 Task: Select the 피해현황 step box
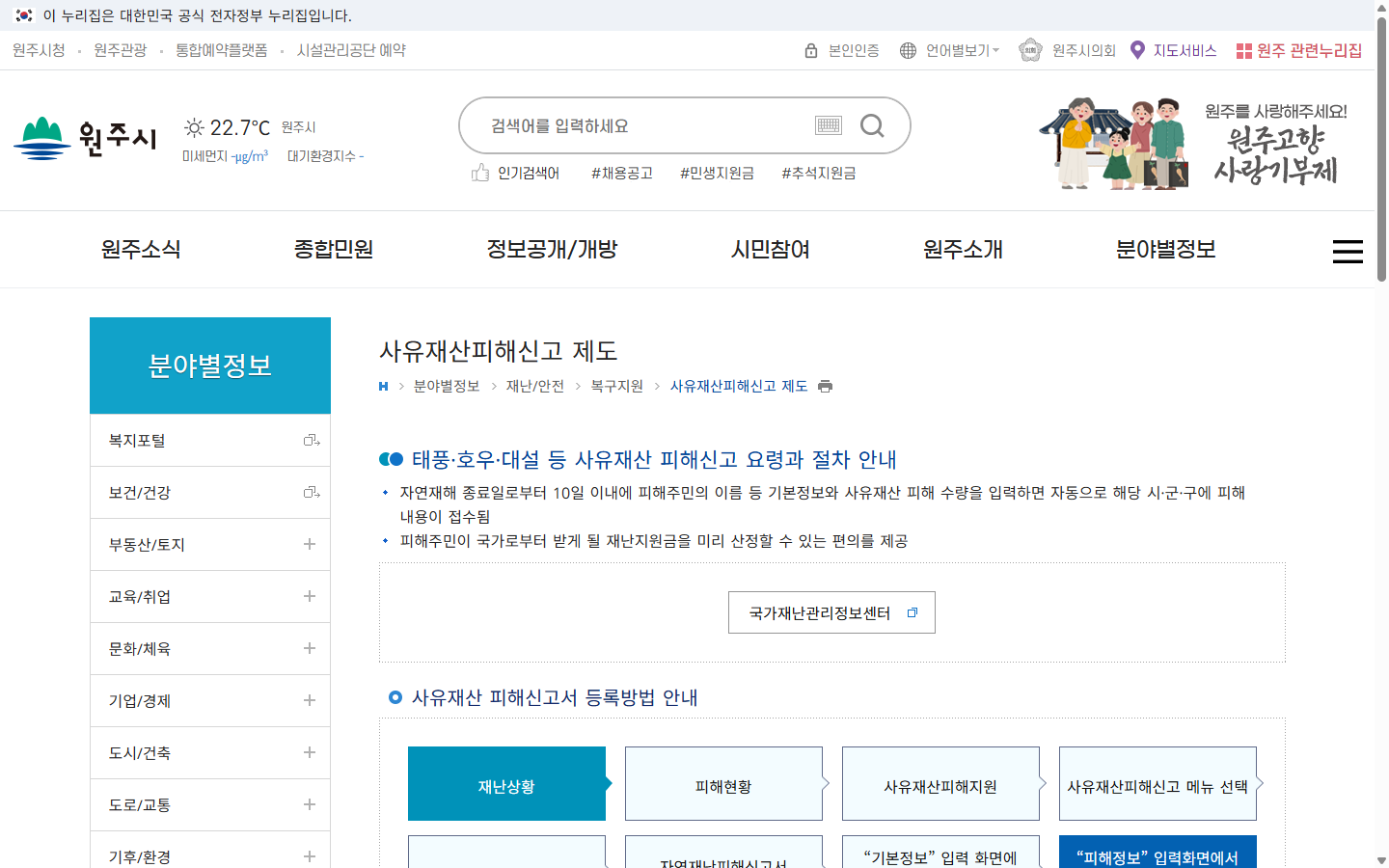point(723,783)
